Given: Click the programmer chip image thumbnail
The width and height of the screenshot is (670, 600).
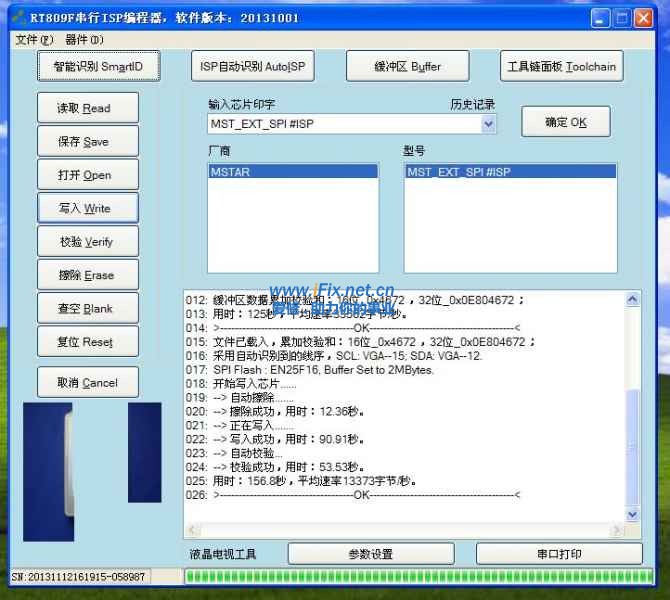Looking at the screenshot, I should [92, 472].
